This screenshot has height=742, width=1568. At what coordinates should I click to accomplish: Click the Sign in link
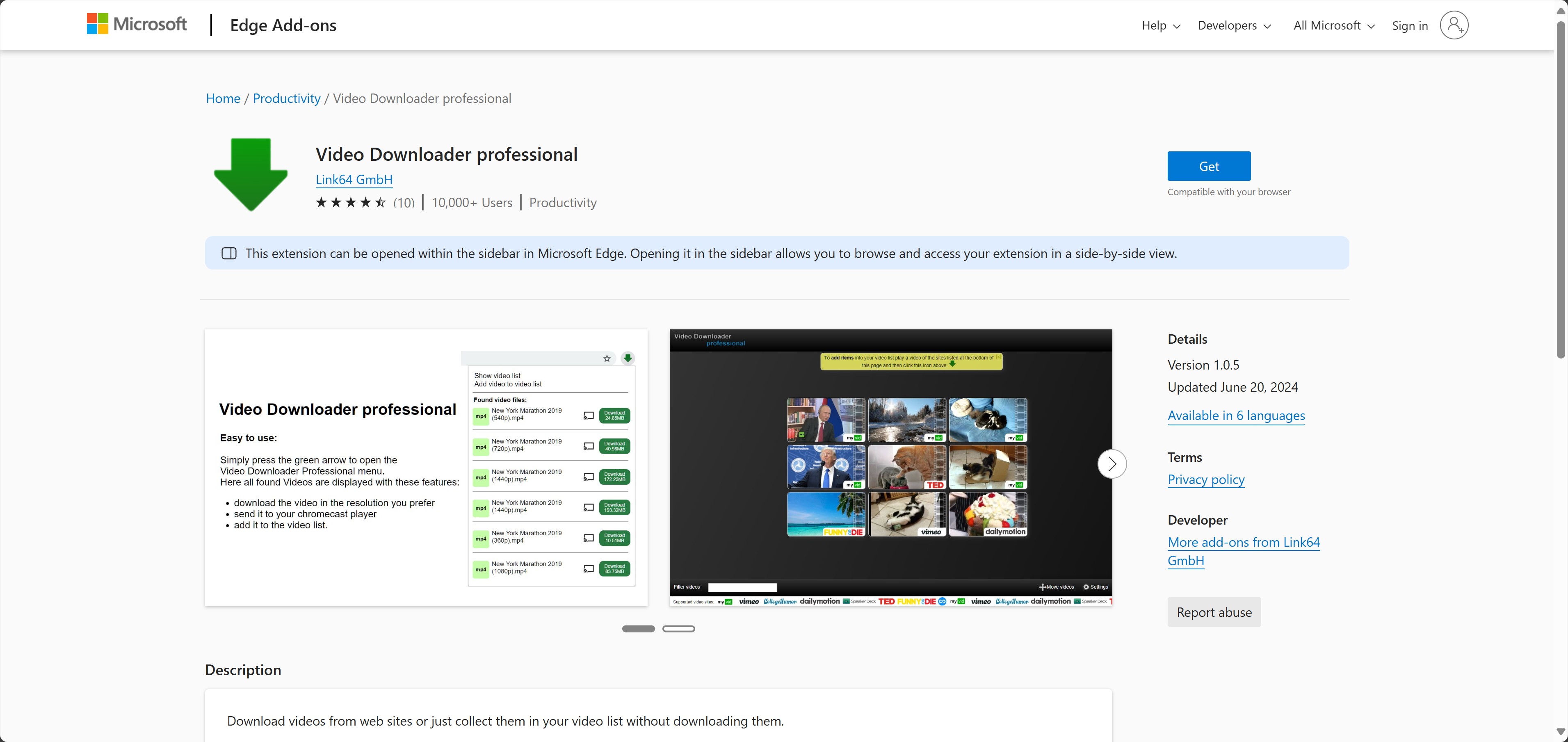tap(1410, 25)
